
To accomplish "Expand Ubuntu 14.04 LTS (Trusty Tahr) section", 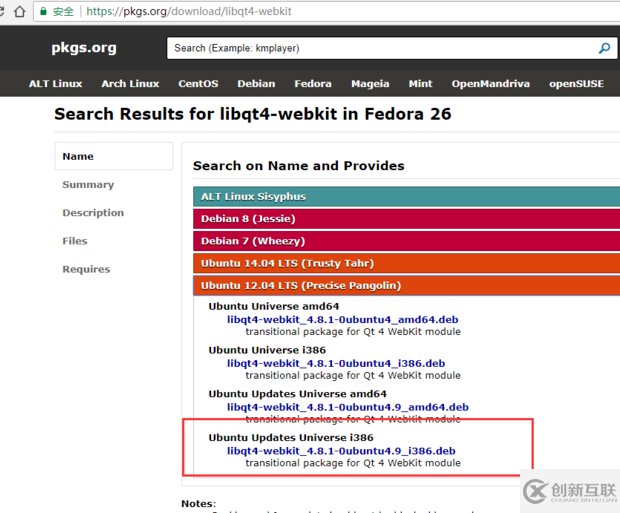I will 406,263.
